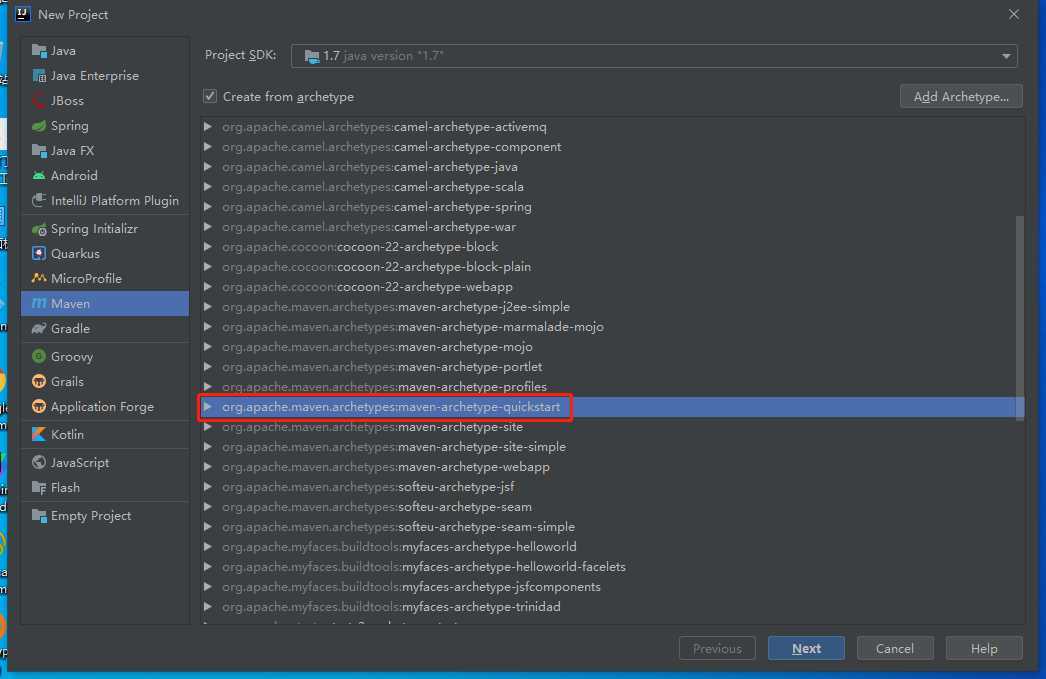Select maven-archetype-j2ee-simple archetype
The height and width of the screenshot is (679, 1046).
tap(612, 307)
